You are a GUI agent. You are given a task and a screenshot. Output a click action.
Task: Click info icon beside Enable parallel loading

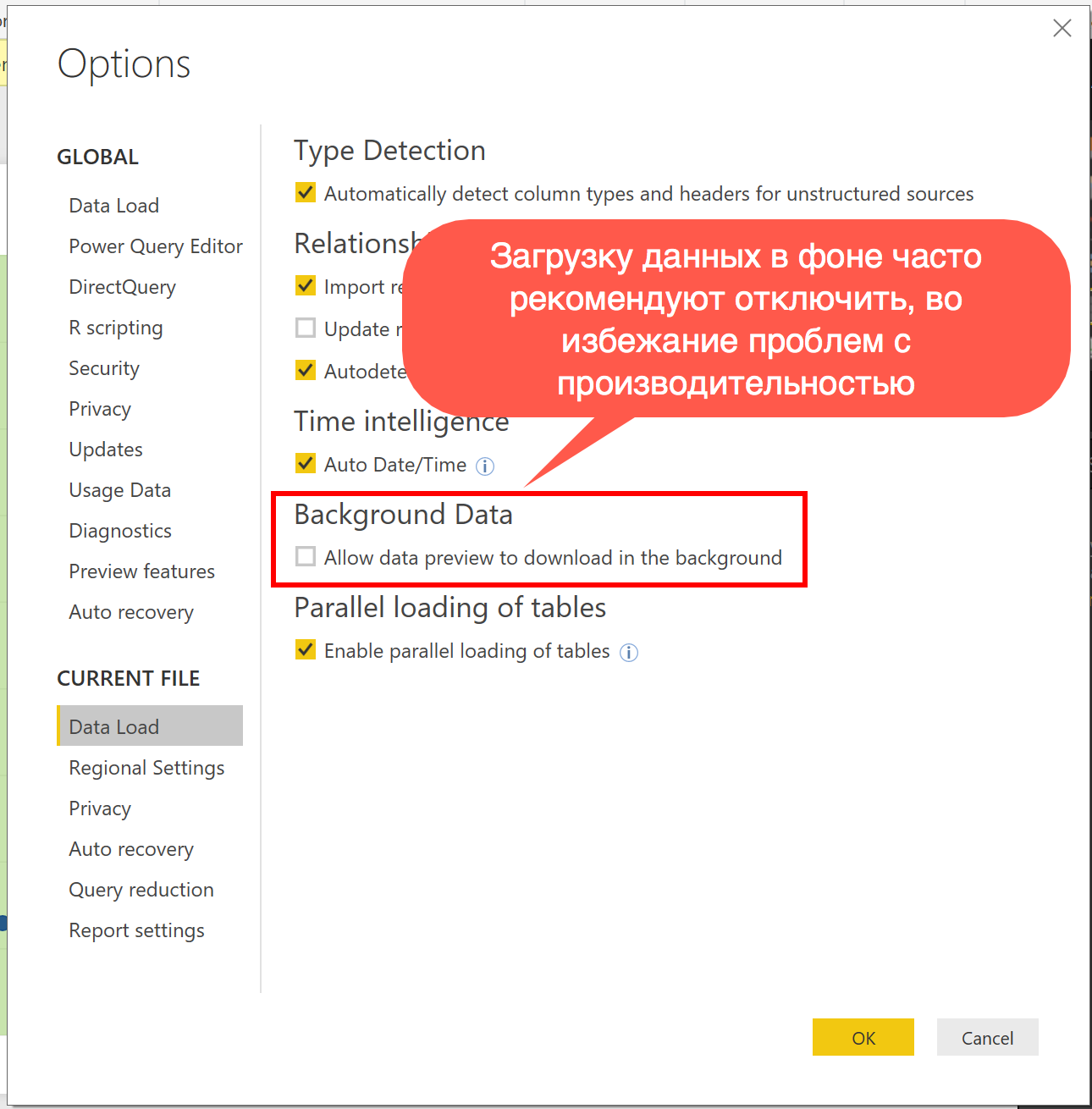pyautogui.click(x=629, y=653)
